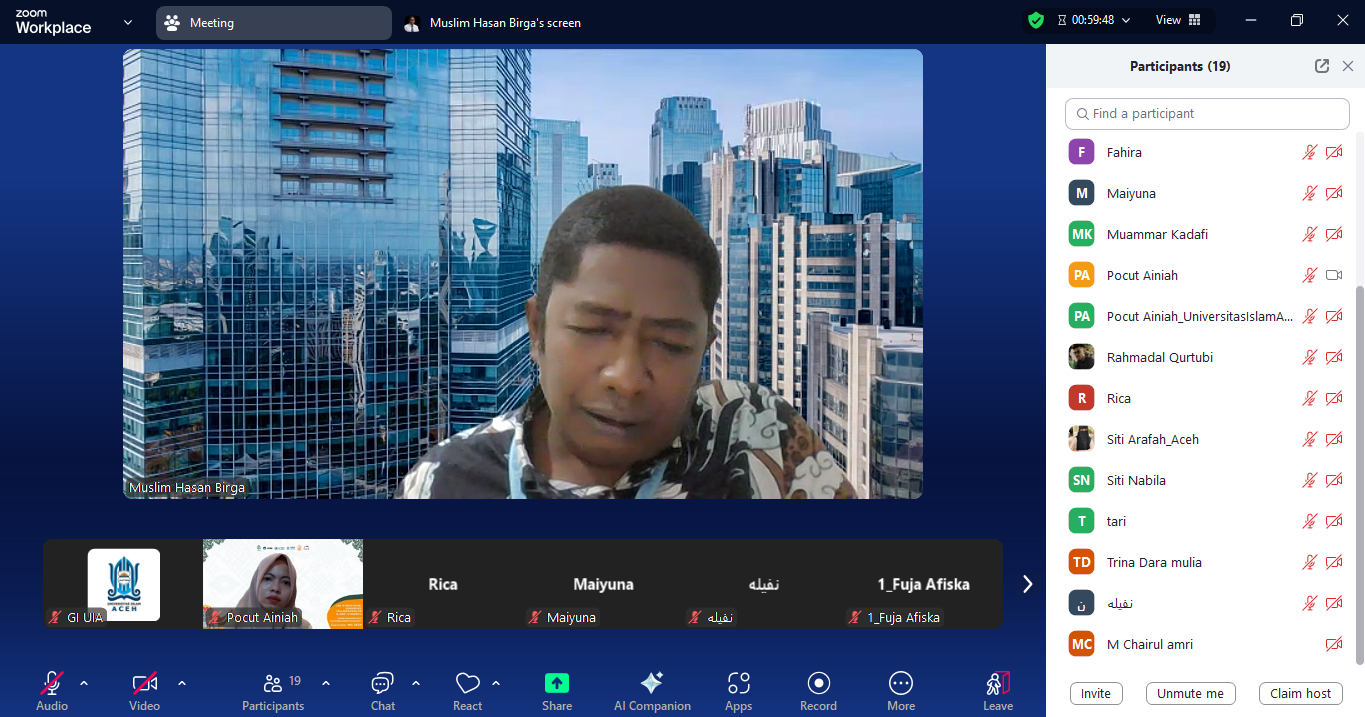Select 1_Fuja Afiska tile in video strip
This screenshot has height=717, width=1365.
pyautogui.click(x=923, y=584)
